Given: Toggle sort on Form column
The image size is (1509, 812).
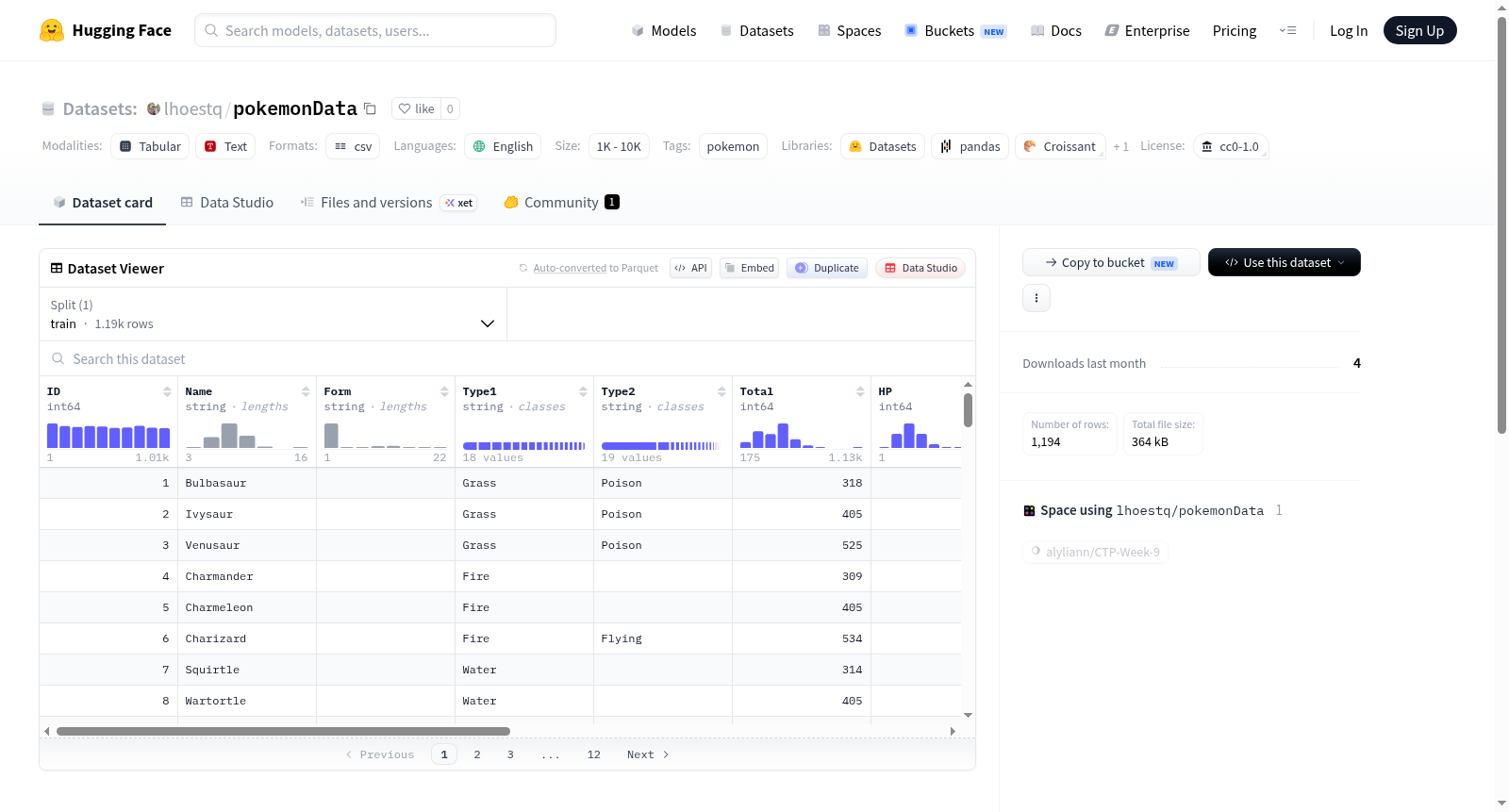Looking at the screenshot, I should (x=444, y=391).
